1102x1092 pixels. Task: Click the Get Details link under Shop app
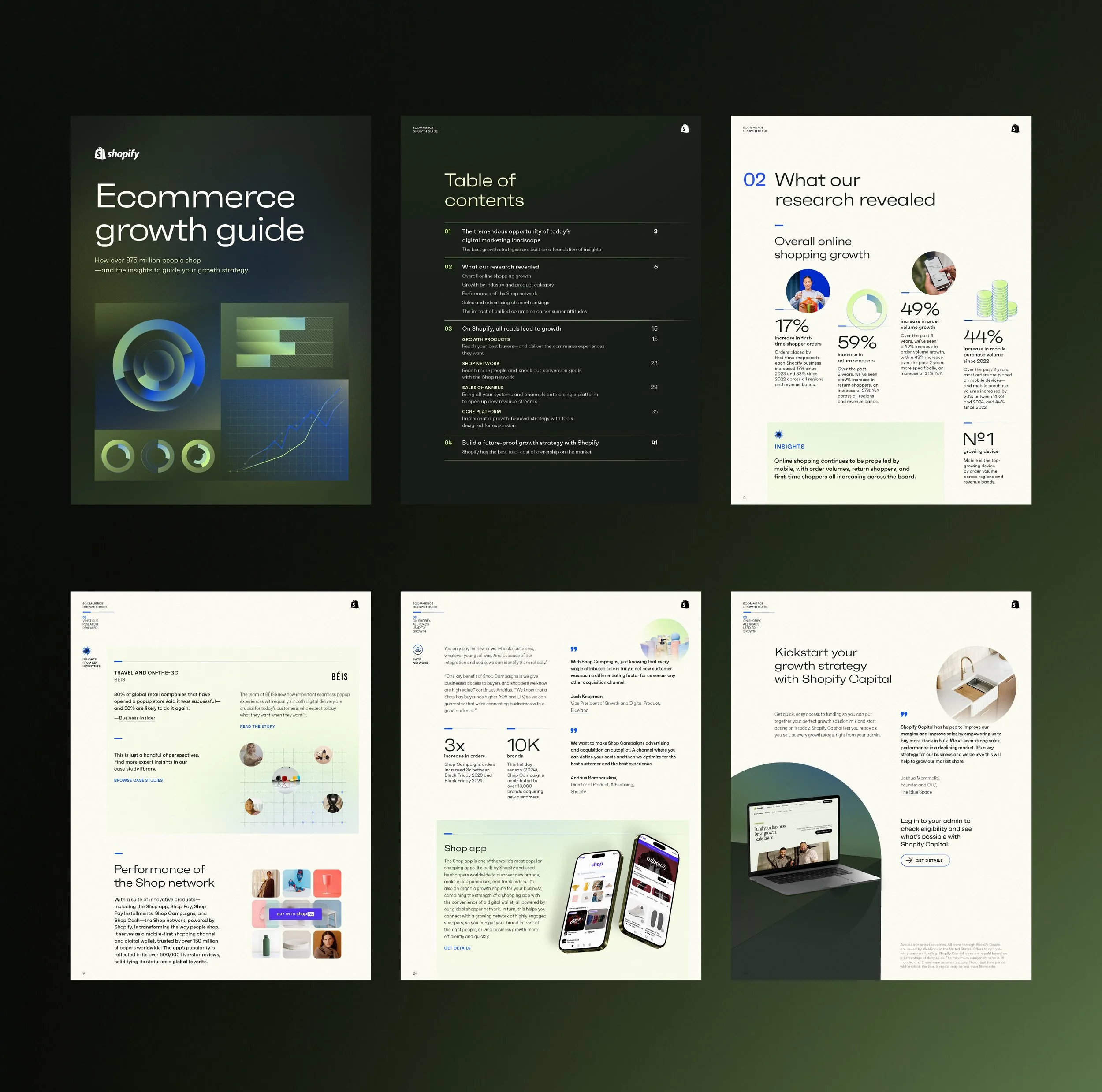tap(457, 948)
